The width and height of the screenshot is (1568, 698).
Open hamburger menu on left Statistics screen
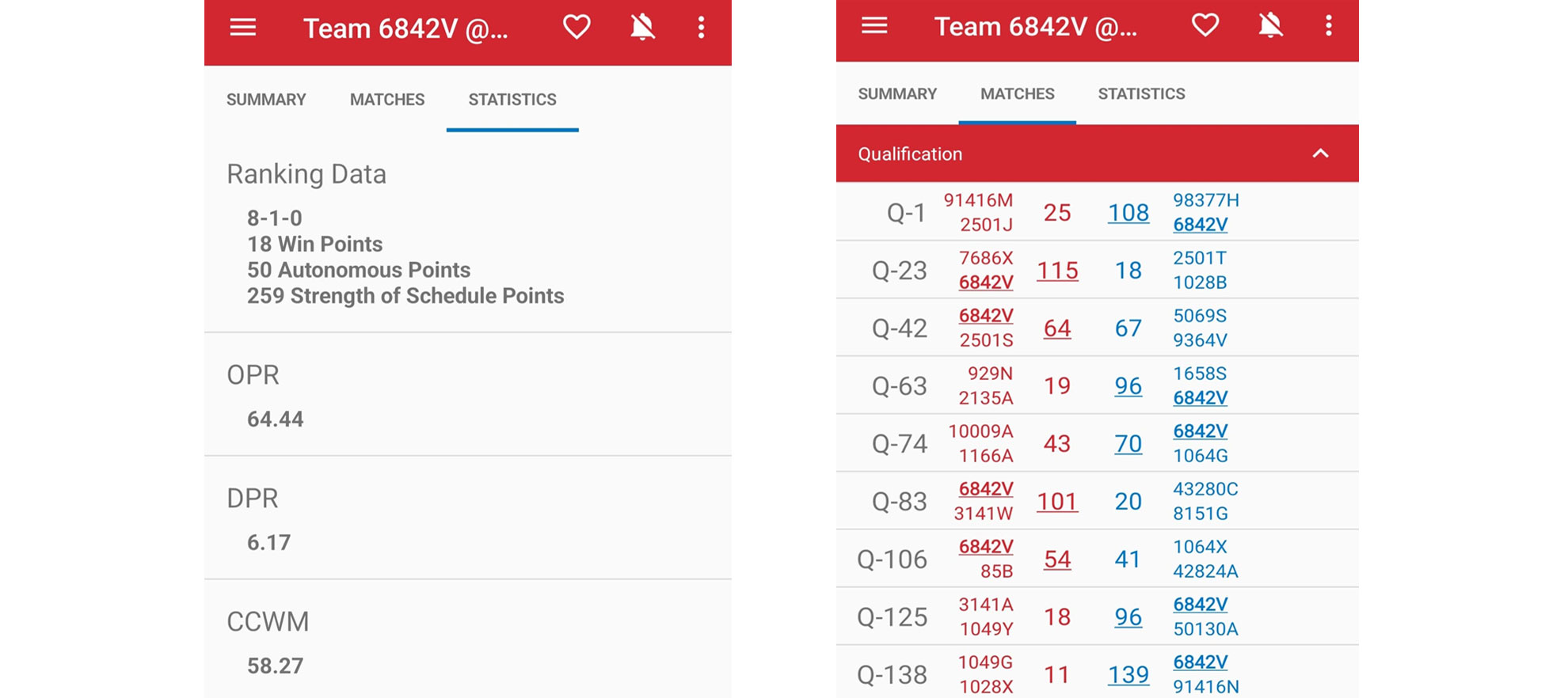[x=243, y=28]
